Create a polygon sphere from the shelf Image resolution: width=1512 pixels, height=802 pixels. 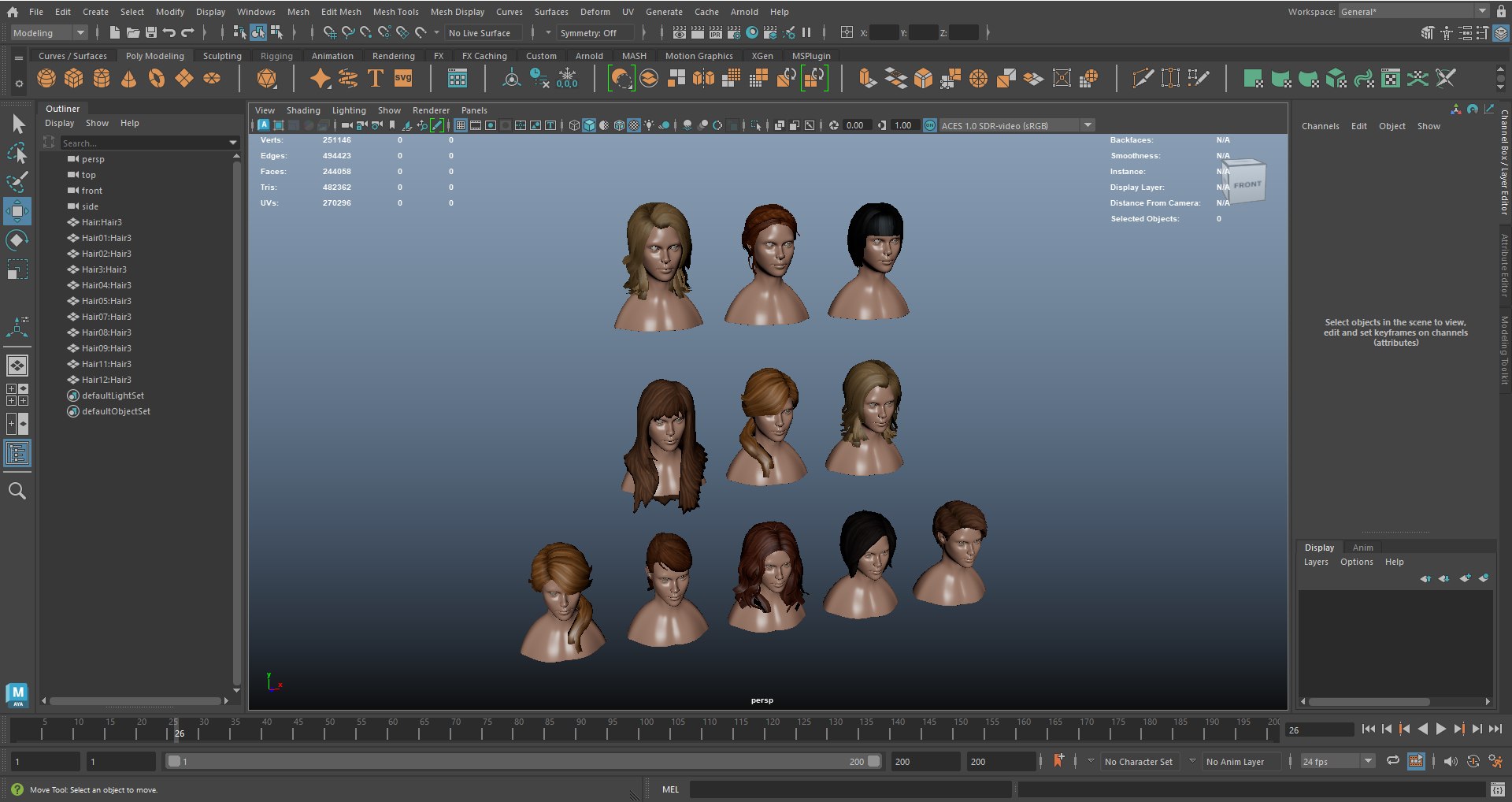[46, 78]
